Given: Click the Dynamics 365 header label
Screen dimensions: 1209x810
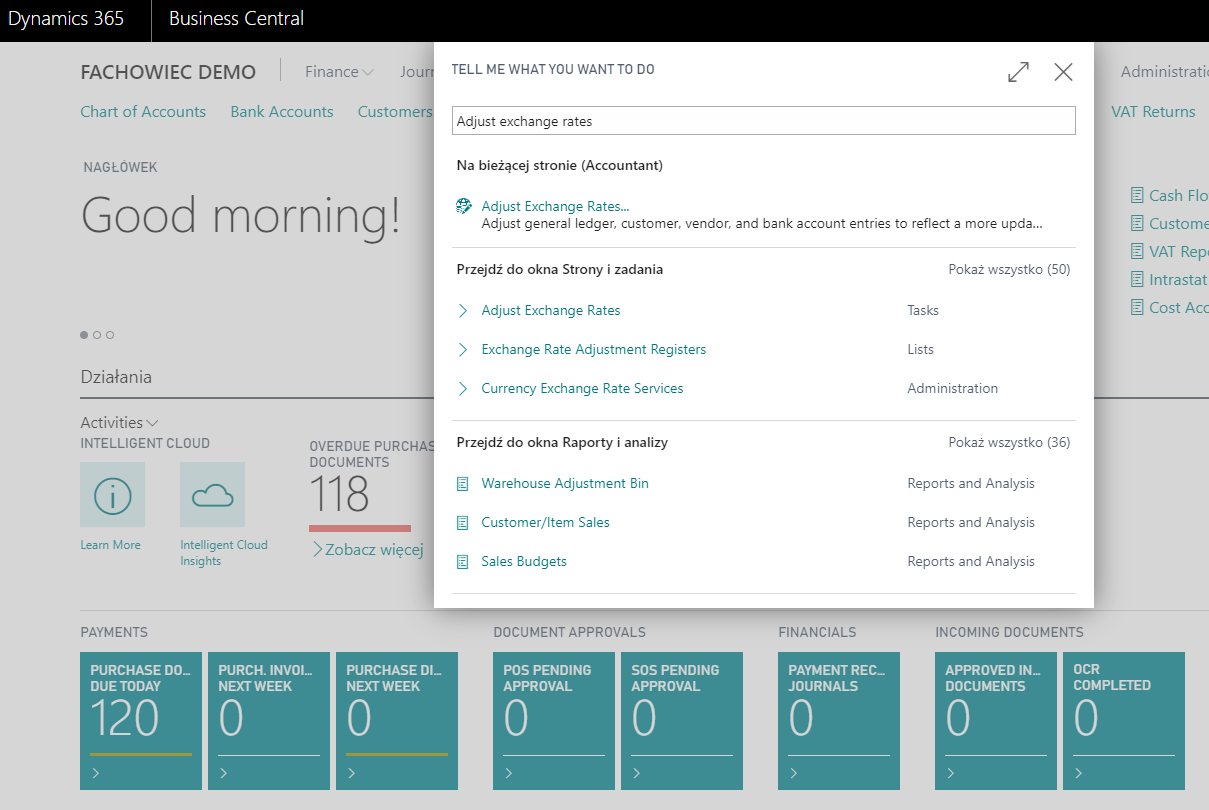Looking at the screenshot, I should pyautogui.click(x=66, y=19).
